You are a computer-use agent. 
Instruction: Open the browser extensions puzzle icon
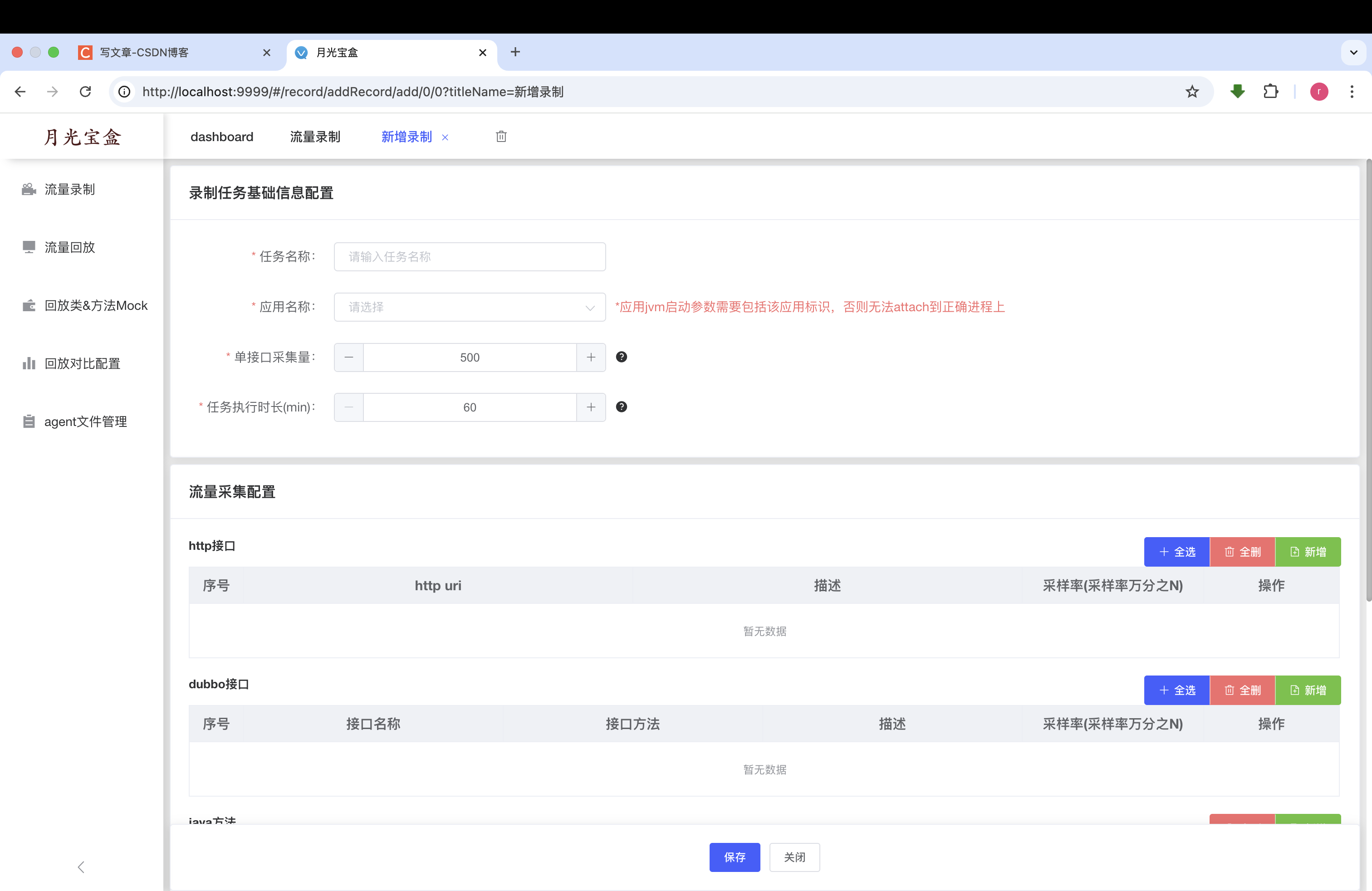[1270, 92]
